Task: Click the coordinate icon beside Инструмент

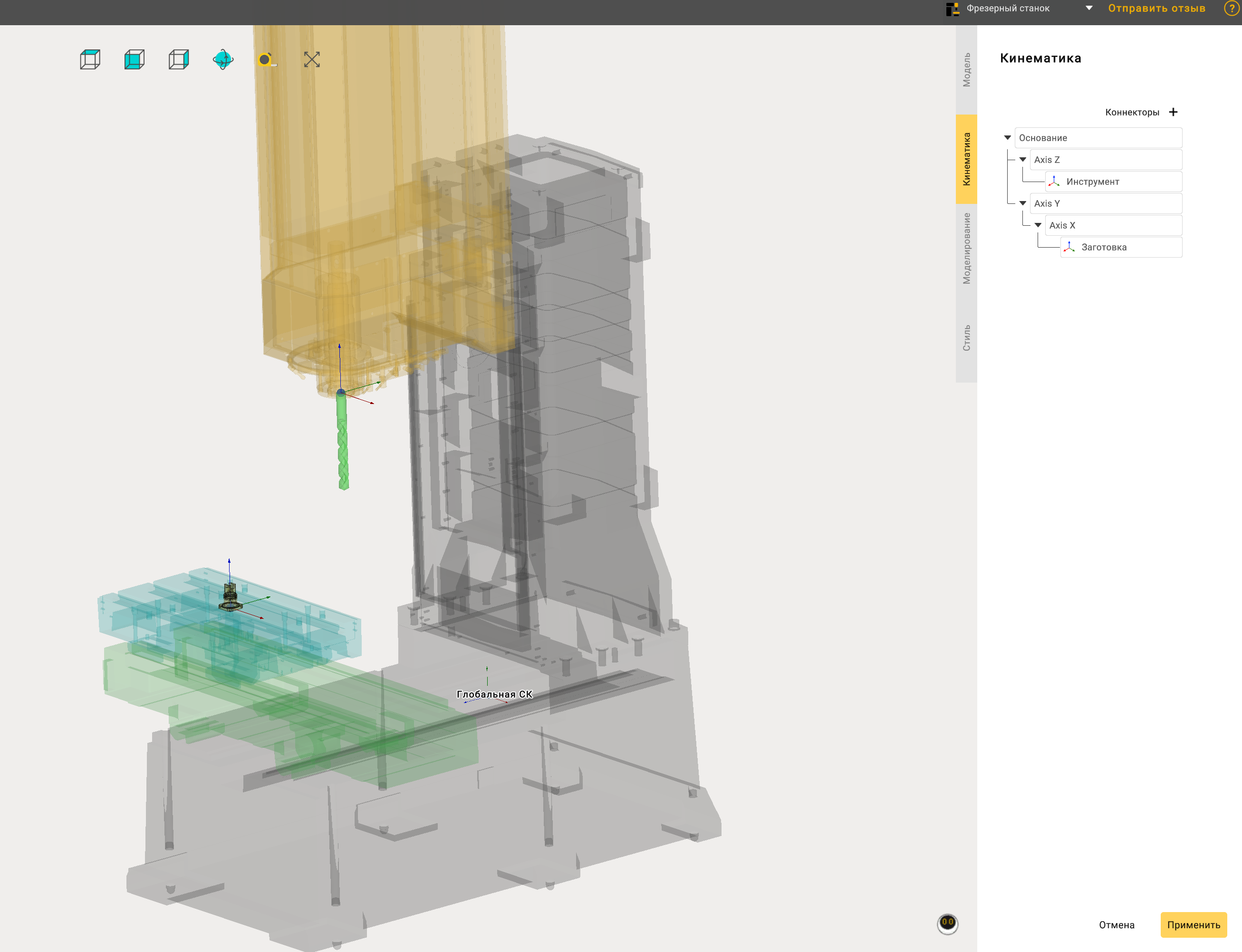Action: click(x=1054, y=182)
